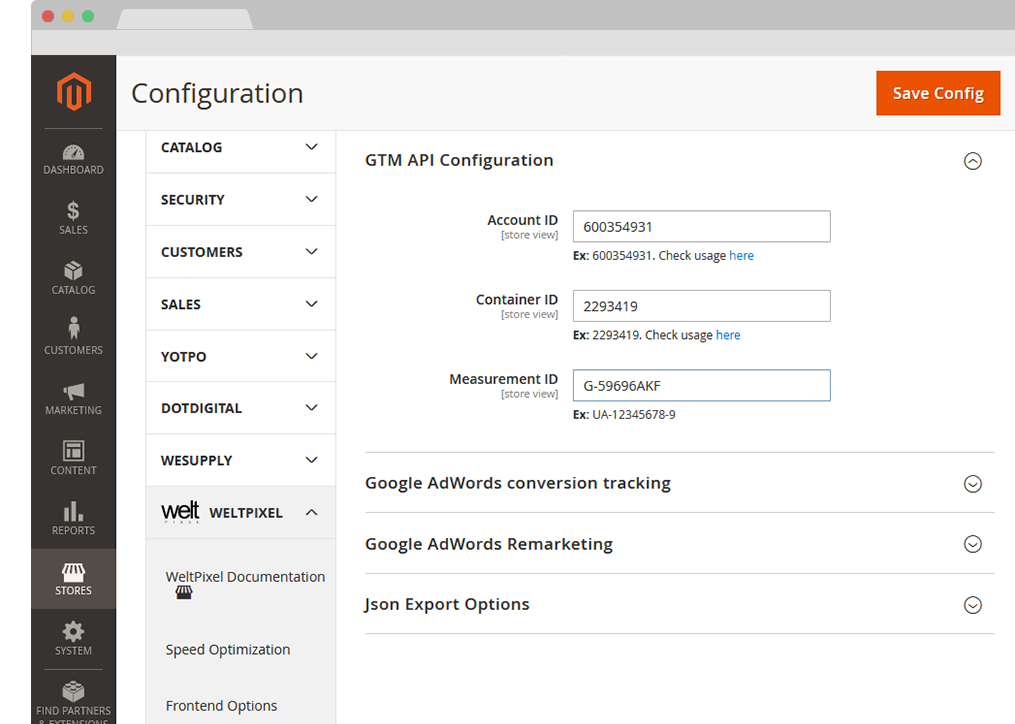Open the System gear icon
The image size is (1015, 724).
click(x=73, y=632)
